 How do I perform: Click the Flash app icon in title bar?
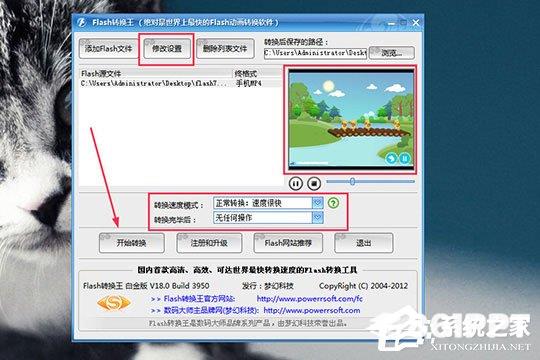pyautogui.click(x=82, y=23)
